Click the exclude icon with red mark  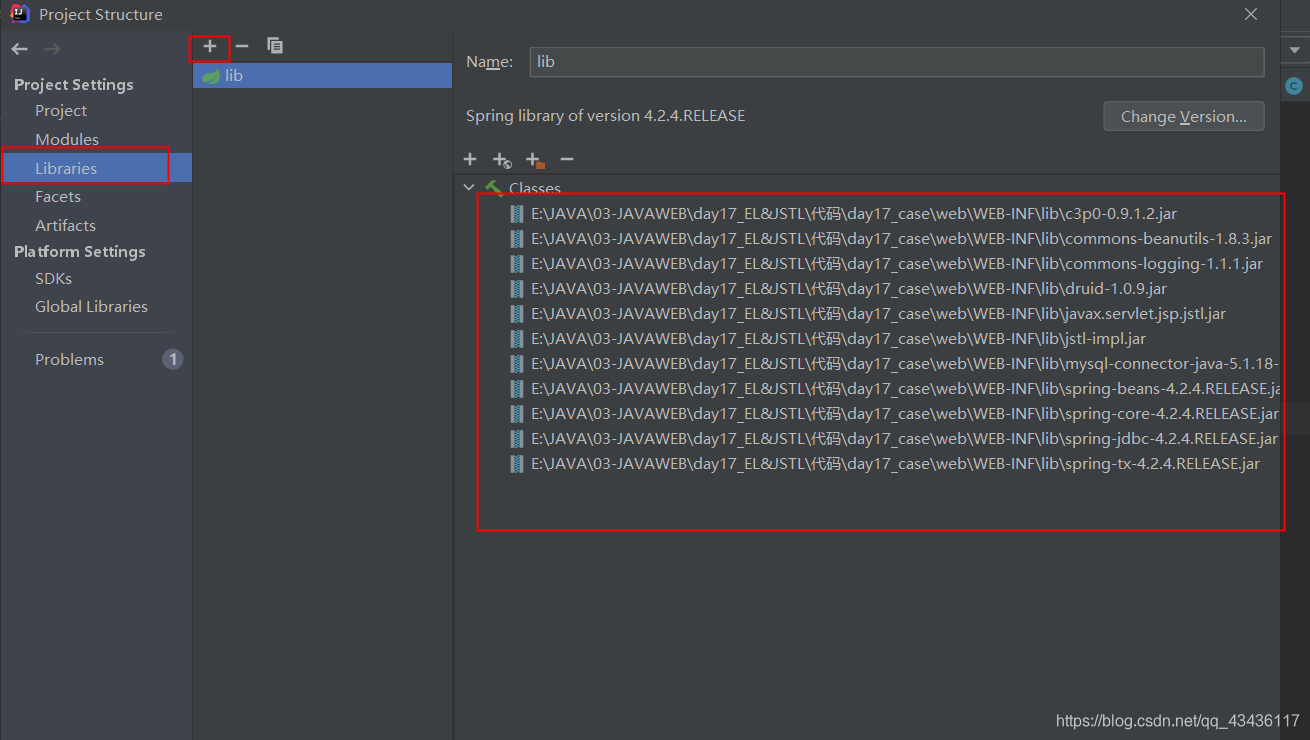(535, 160)
